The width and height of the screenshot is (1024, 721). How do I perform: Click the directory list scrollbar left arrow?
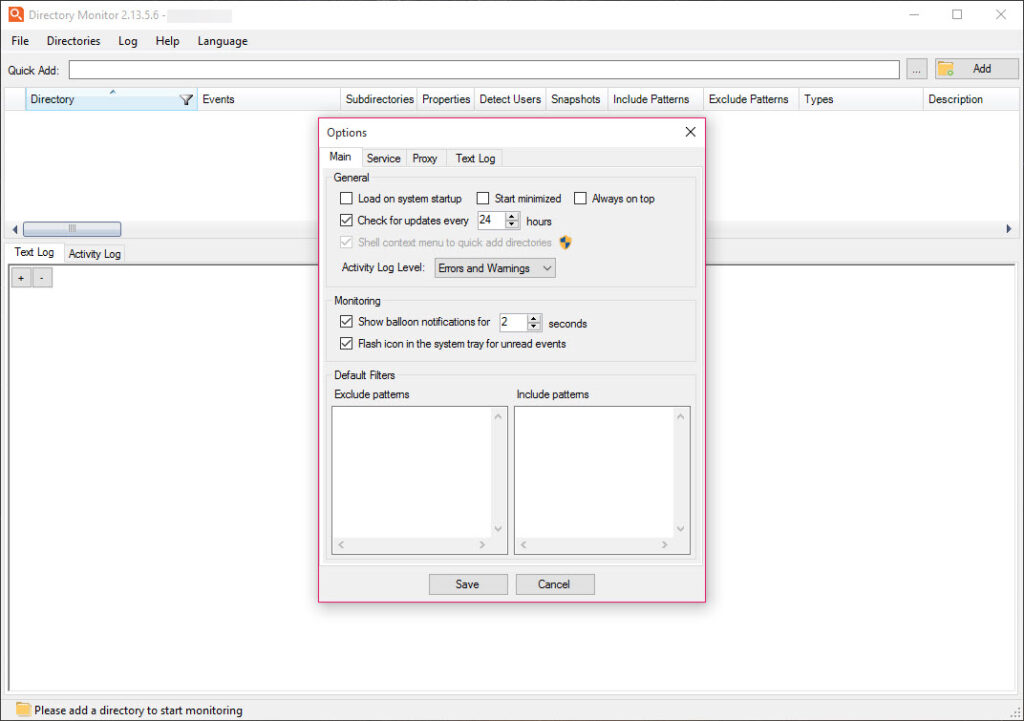click(x=14, y=229)
